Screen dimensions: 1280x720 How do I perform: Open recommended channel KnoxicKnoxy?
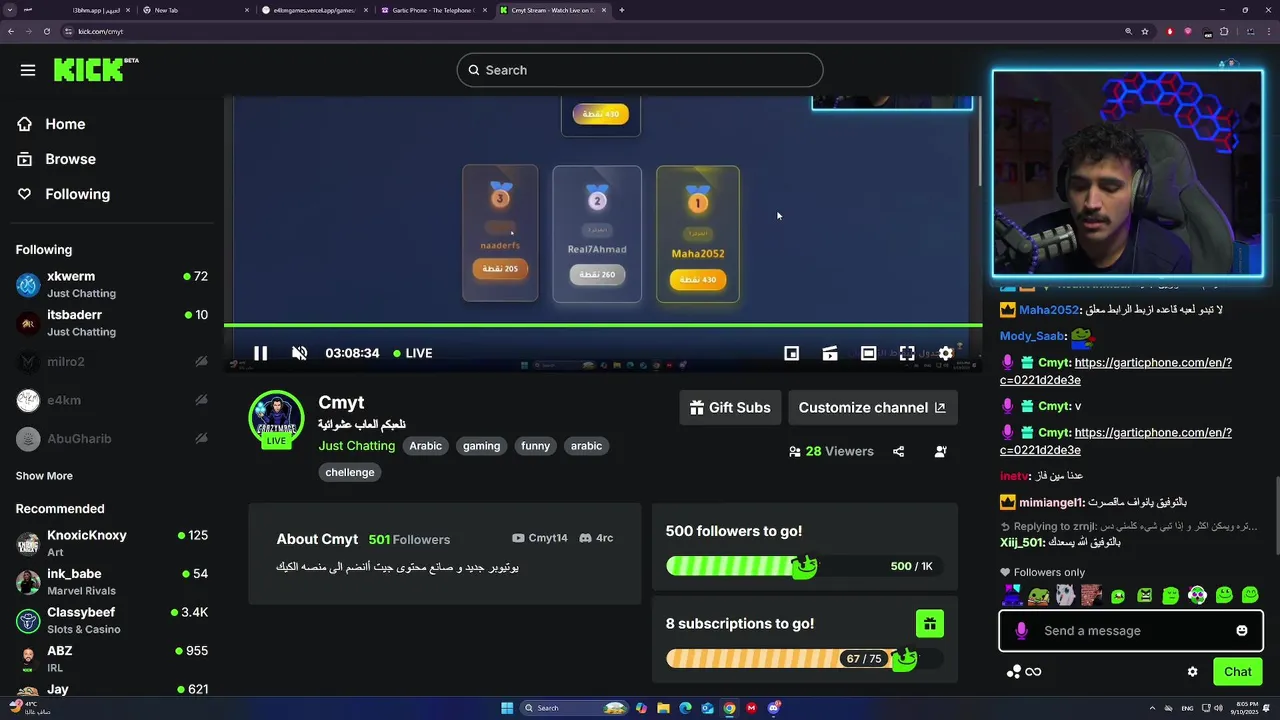112,543
